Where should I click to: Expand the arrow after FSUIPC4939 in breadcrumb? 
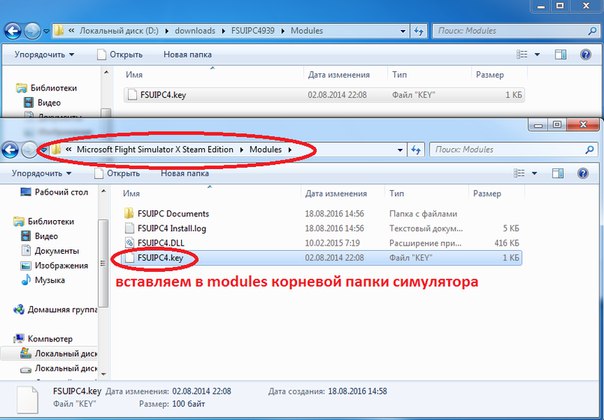click(283, 31)
